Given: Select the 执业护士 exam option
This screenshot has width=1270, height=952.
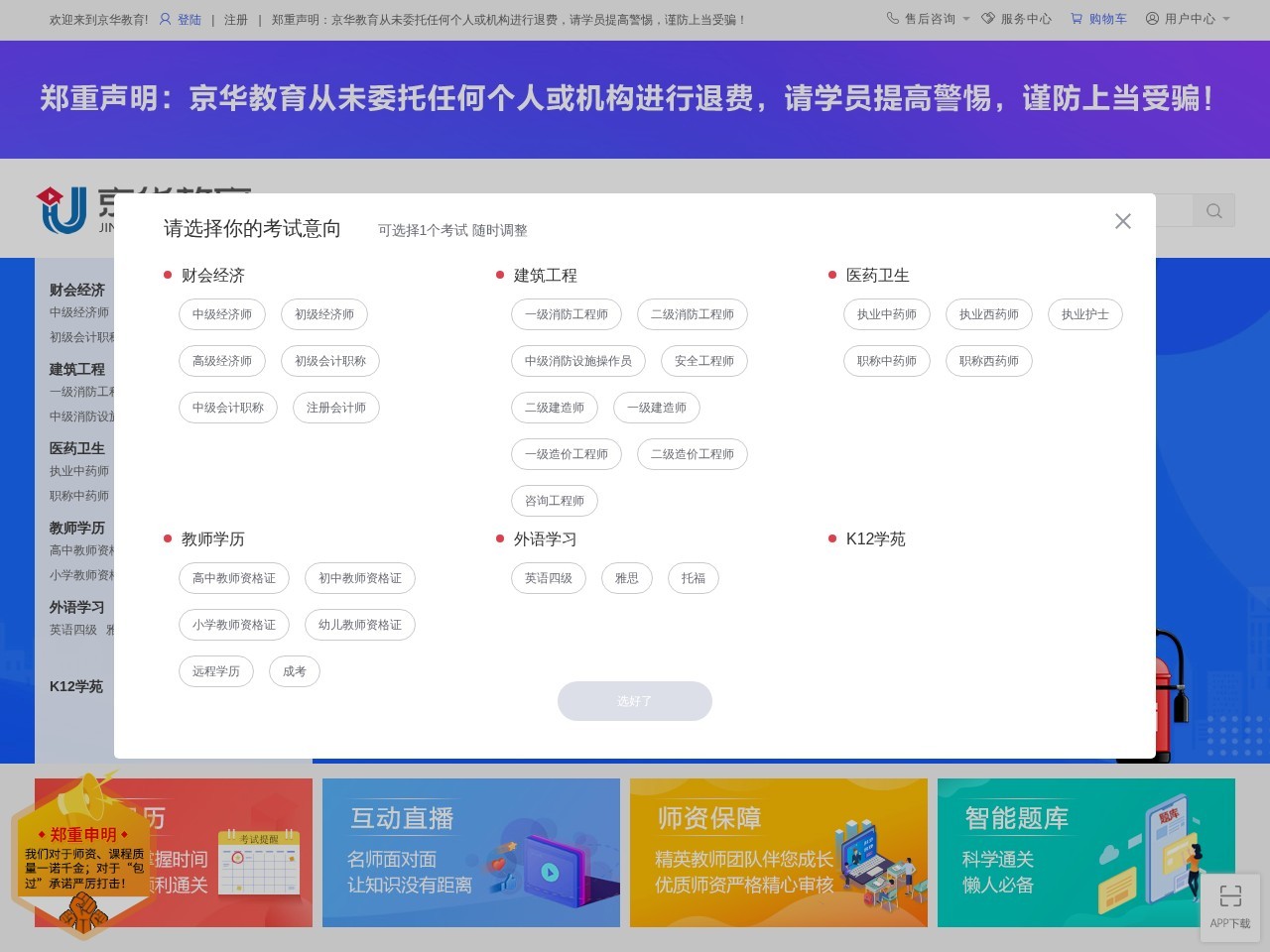Looking at the screenshot, I should click(1084, 314).
